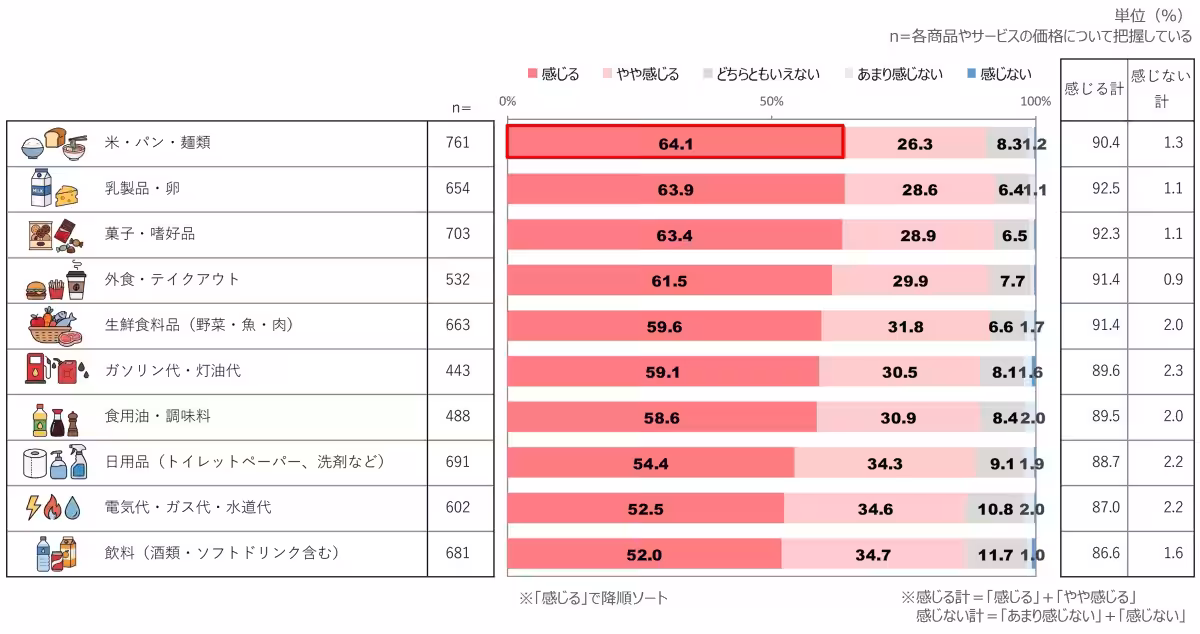Click the 乳製品・卵 row label
Image resolution: width=1200 pixels, height=634 pixels.
pyautogui.click(x=143, y=188)
